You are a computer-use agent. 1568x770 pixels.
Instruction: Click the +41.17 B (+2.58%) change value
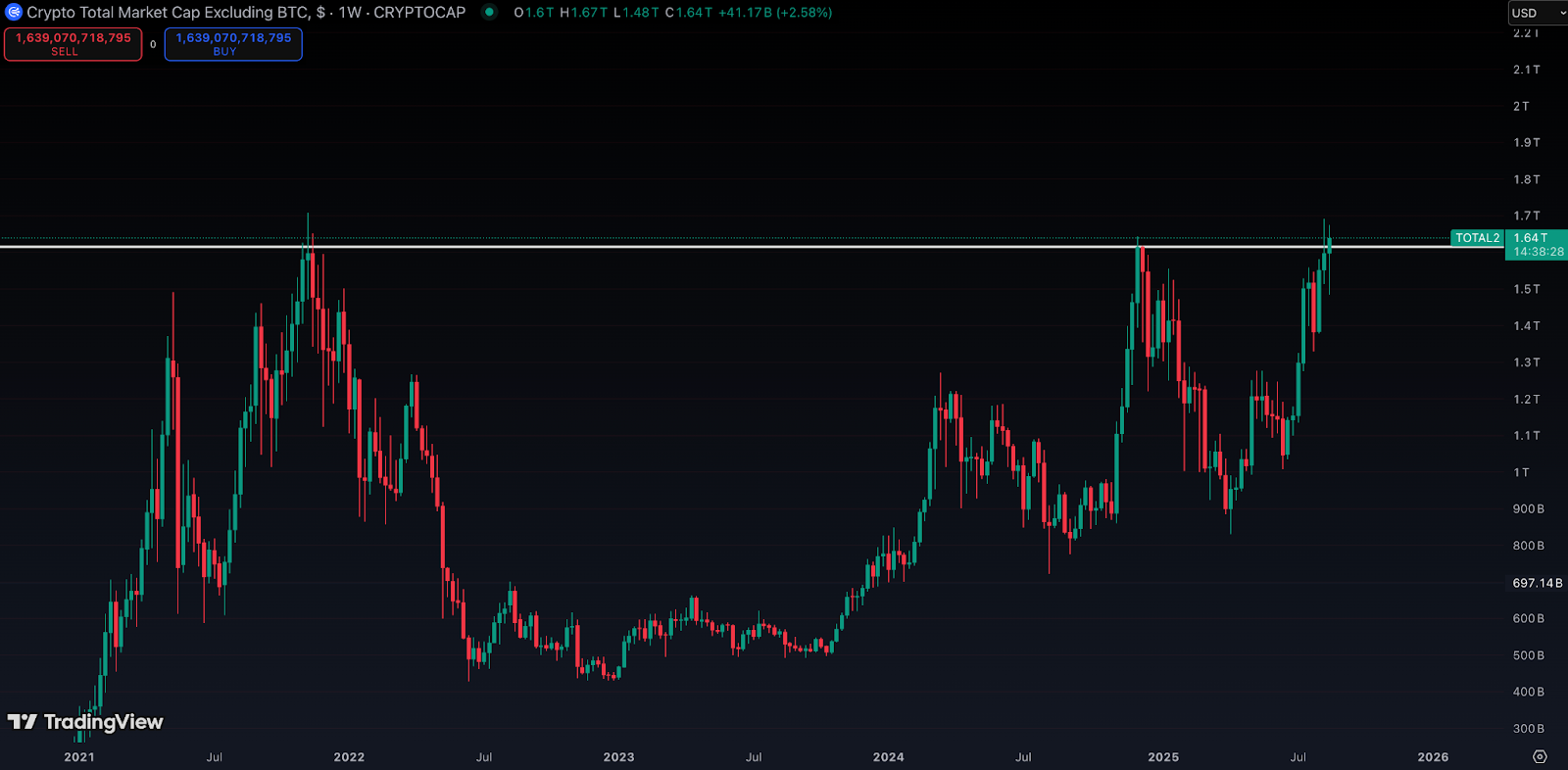[775, 13]
